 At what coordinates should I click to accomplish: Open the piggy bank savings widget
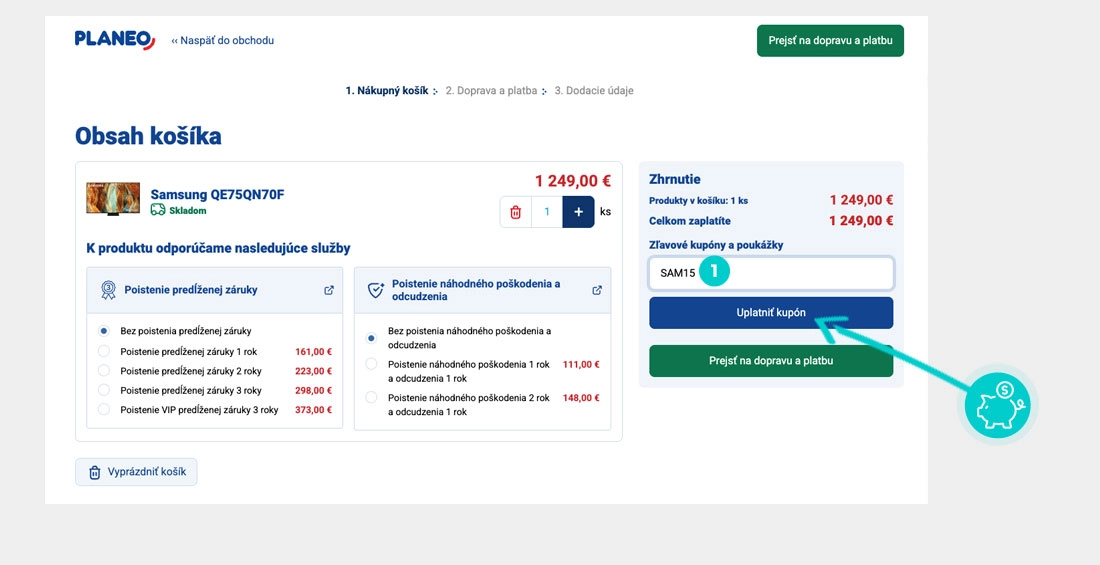(x=998, y=405)
